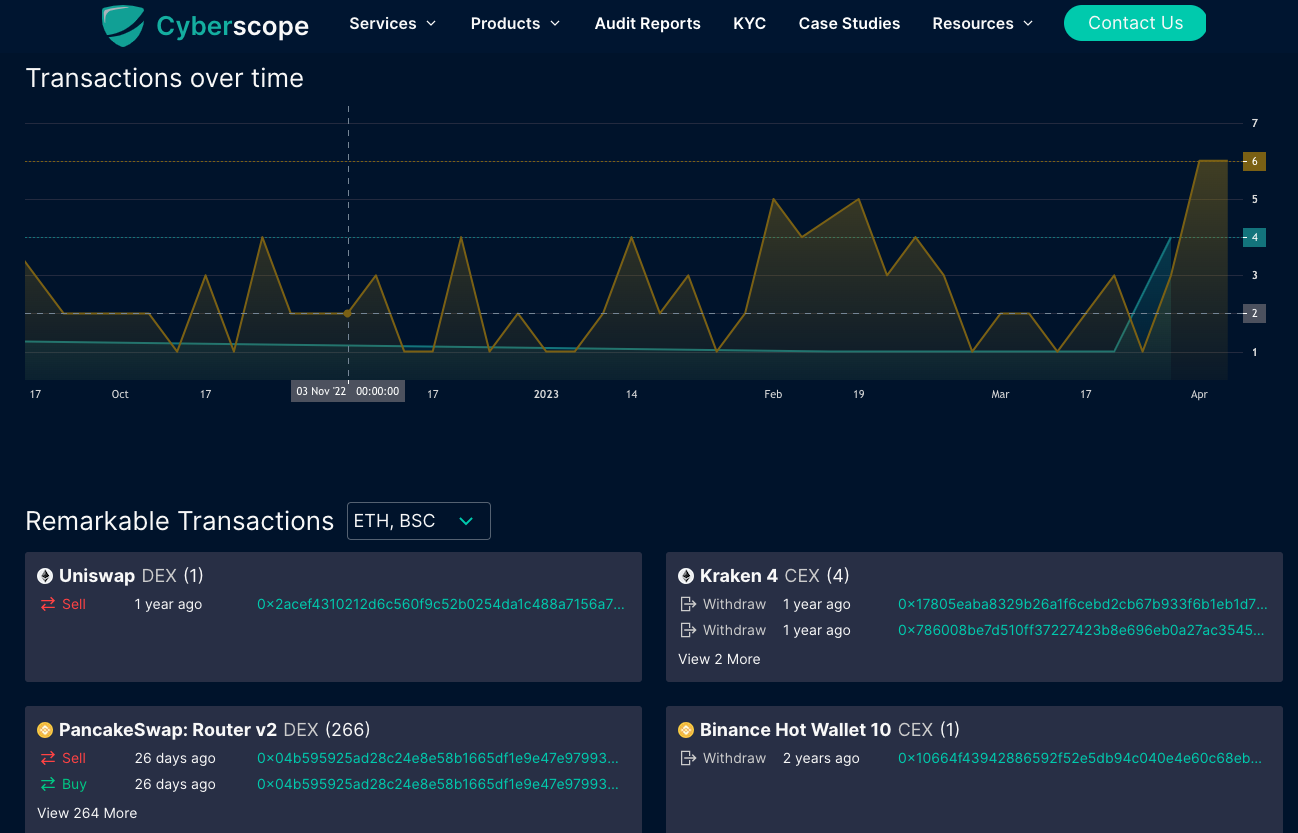Click the Uniswap exchange name

tap(97, 576)
